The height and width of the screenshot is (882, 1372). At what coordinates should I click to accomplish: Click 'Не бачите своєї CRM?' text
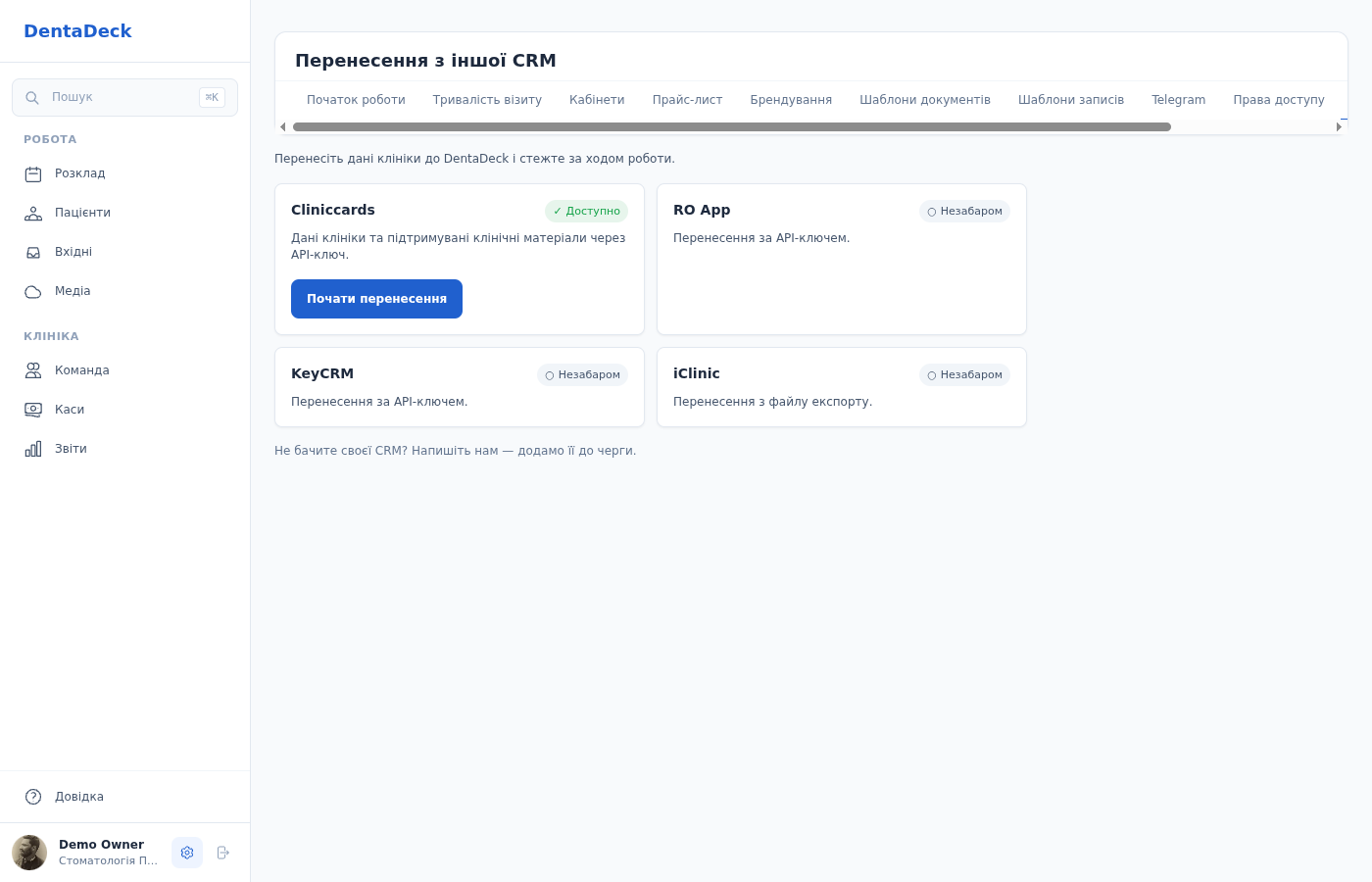[x=341, y=451]
